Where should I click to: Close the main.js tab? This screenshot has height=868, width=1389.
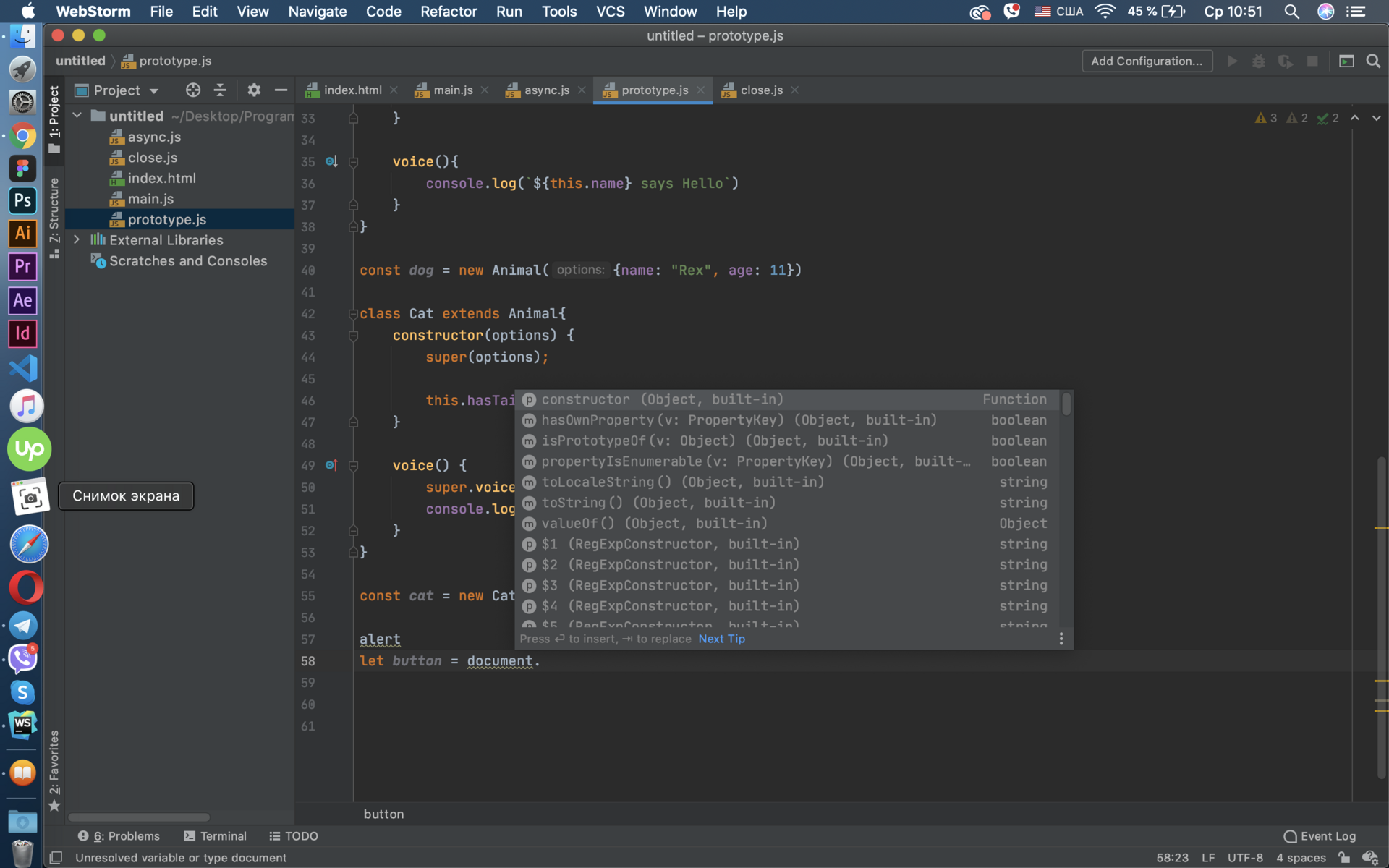[485, 90]
